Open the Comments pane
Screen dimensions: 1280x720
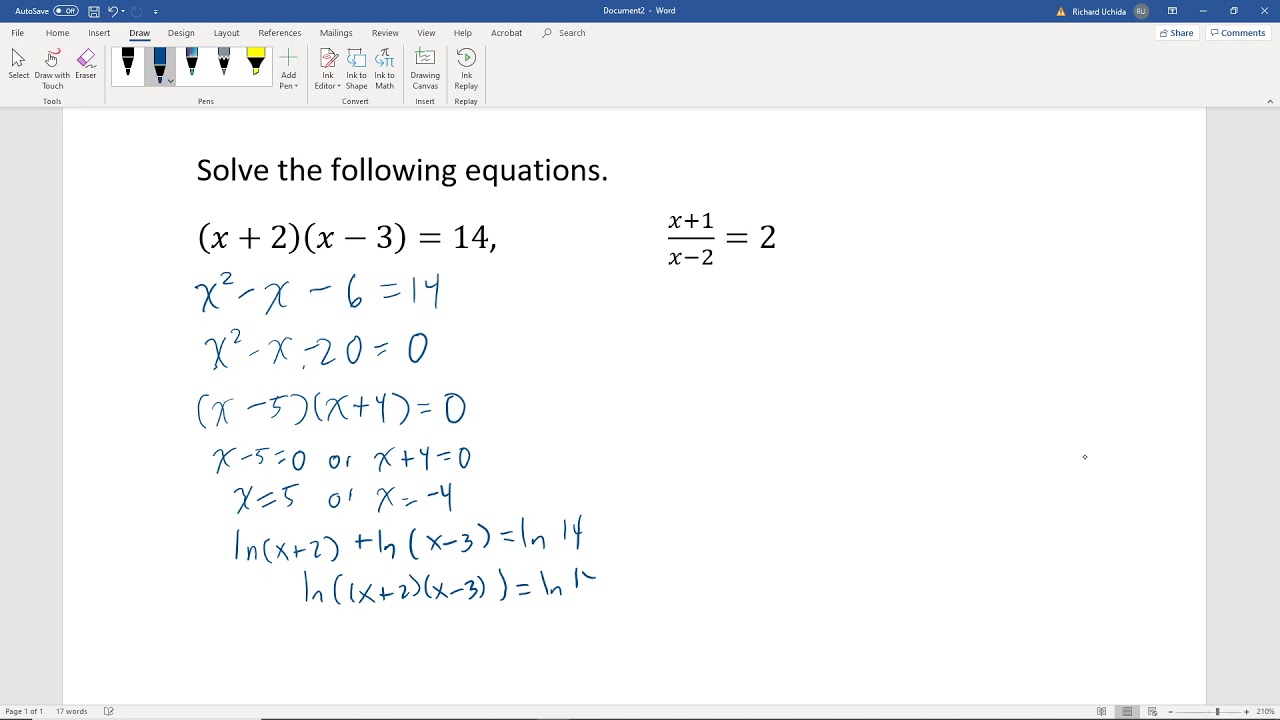1238,33
